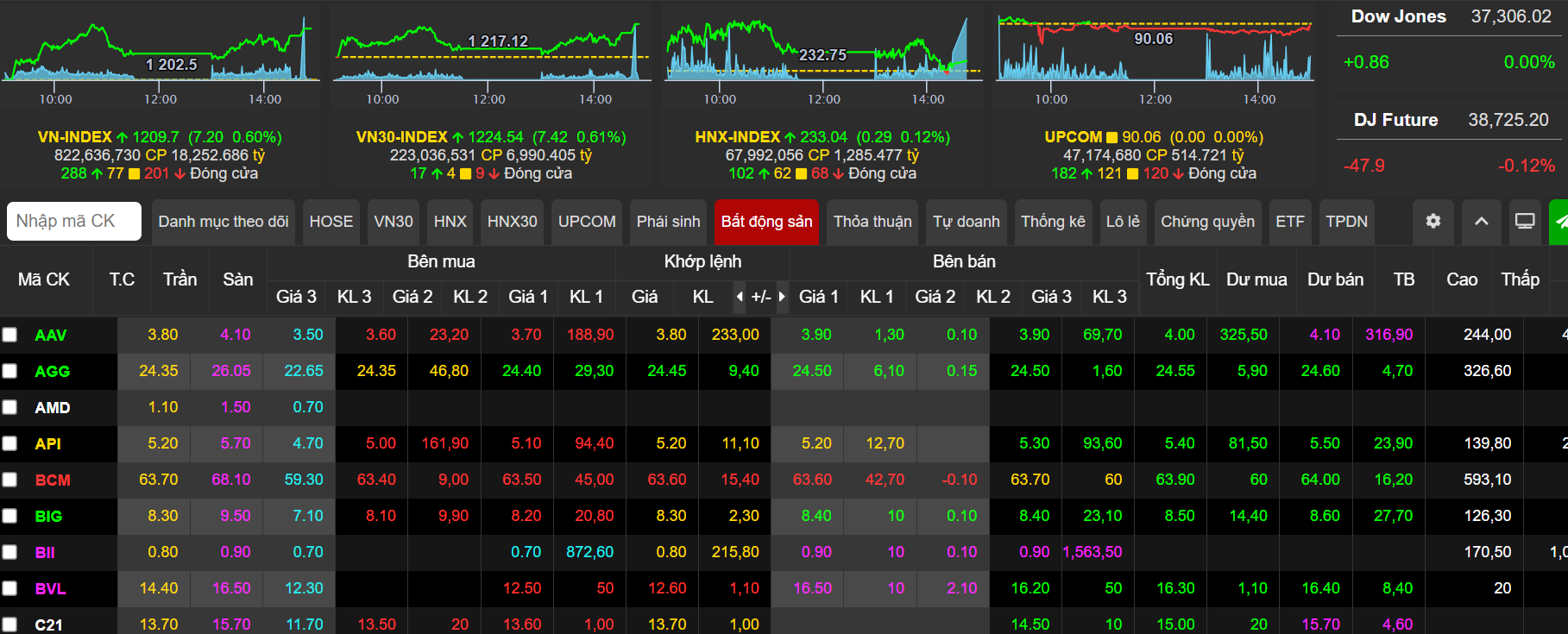Click the HNX-INDEX up arrow icon

(x=790, y=137)
